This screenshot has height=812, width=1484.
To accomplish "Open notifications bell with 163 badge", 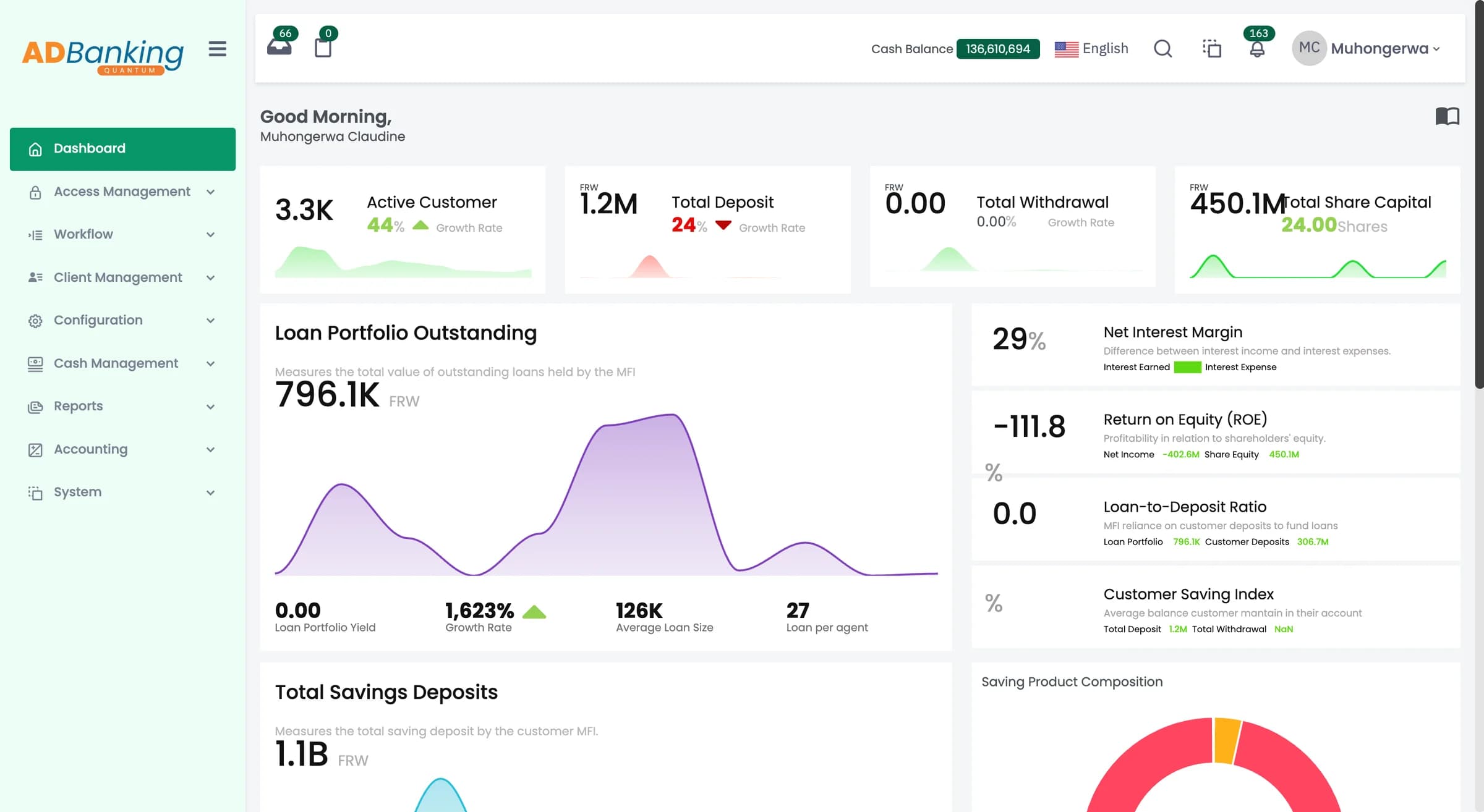I will coord(1256,49).
